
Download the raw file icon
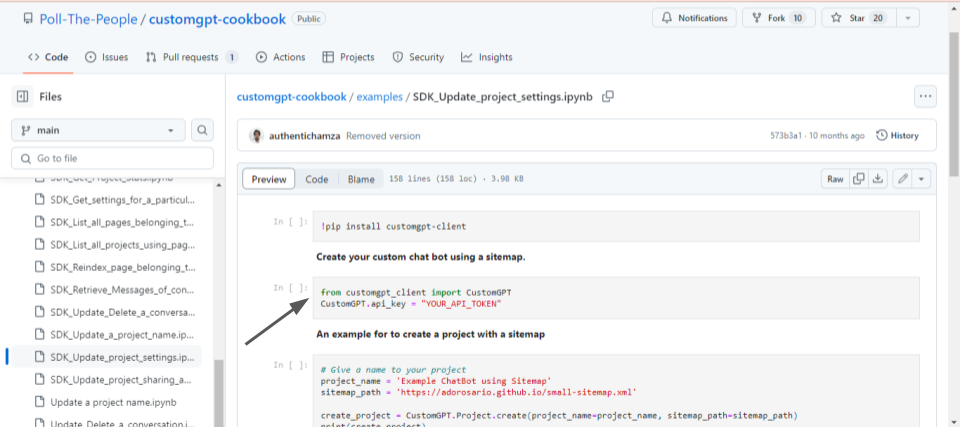(x=878, y=179)
